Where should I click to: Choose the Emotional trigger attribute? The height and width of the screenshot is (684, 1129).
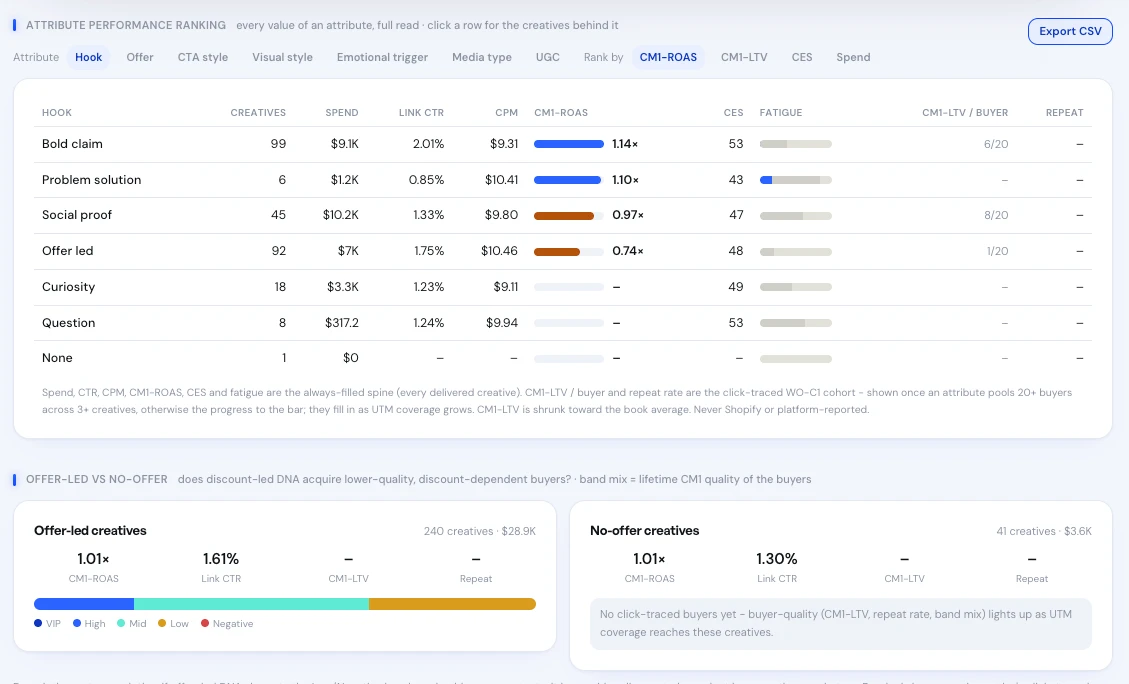[x=382, y=57]
